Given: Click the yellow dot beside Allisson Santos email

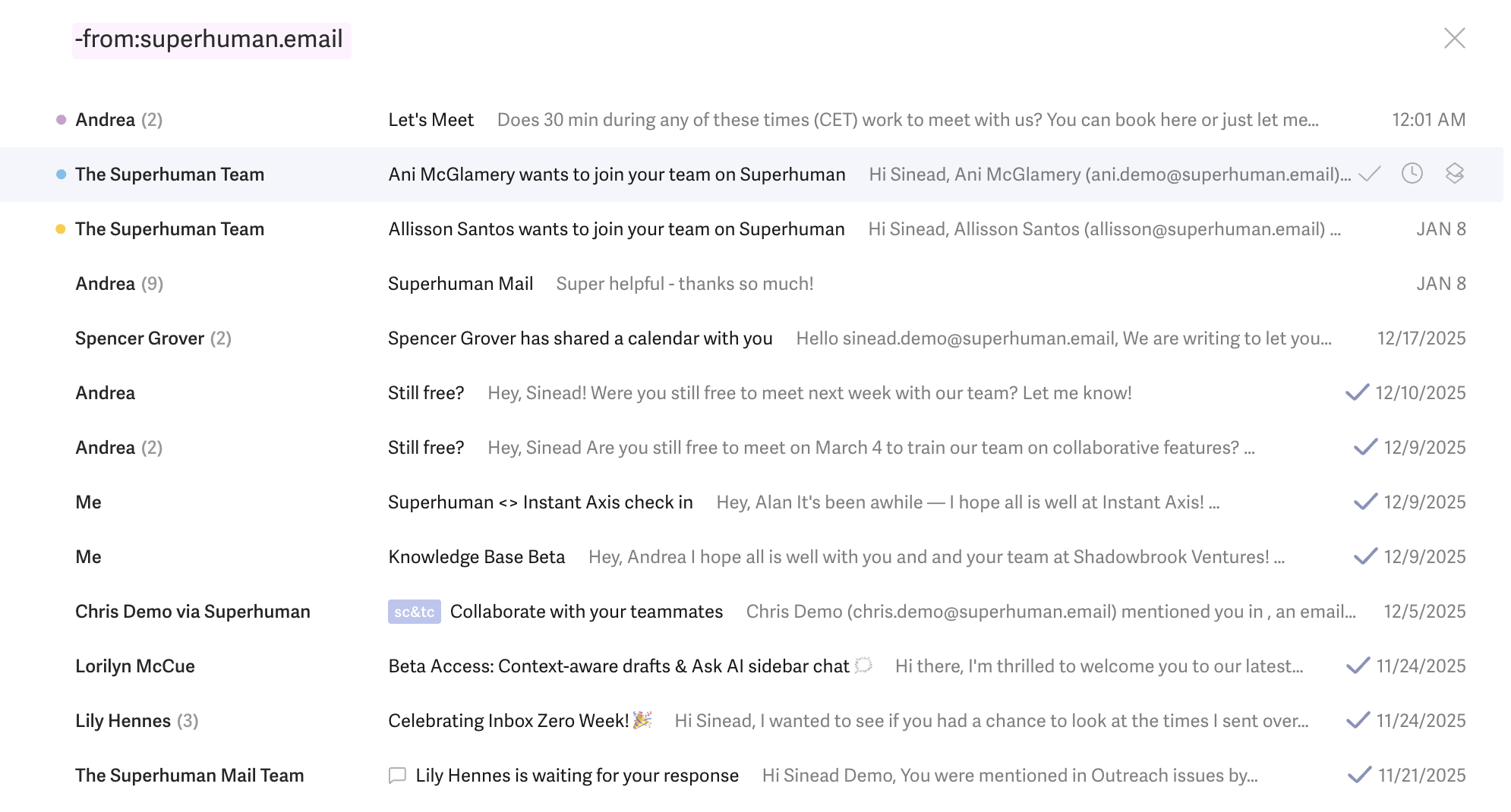Looking at the screenshot, I should (x=61, y=229).
